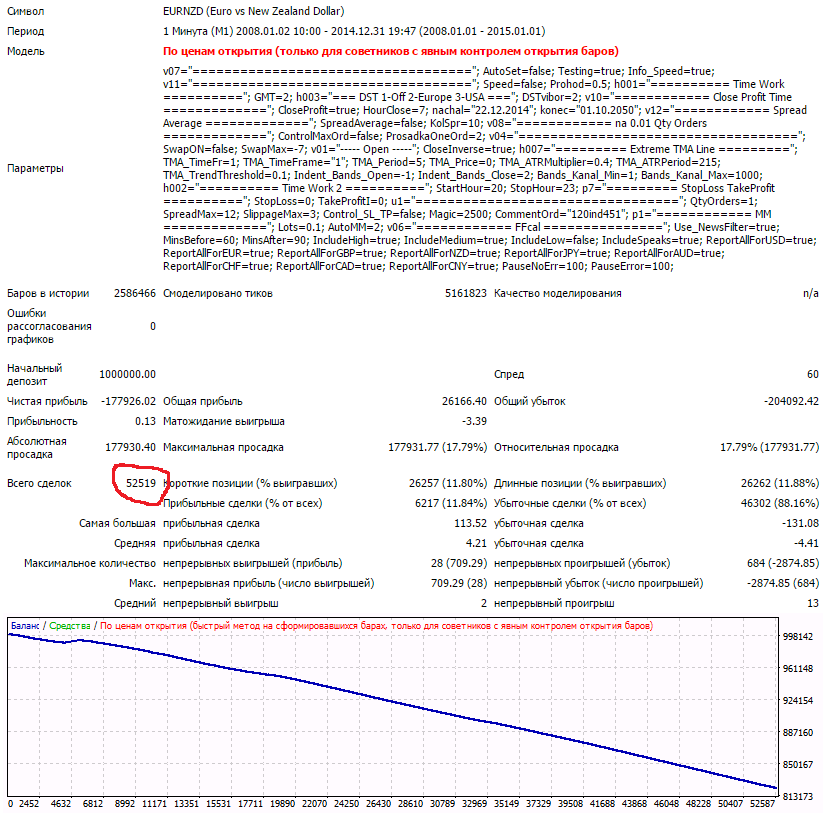Click the 'Параметры' label
This screenshot has width=830, height=813.
(35, 168)
